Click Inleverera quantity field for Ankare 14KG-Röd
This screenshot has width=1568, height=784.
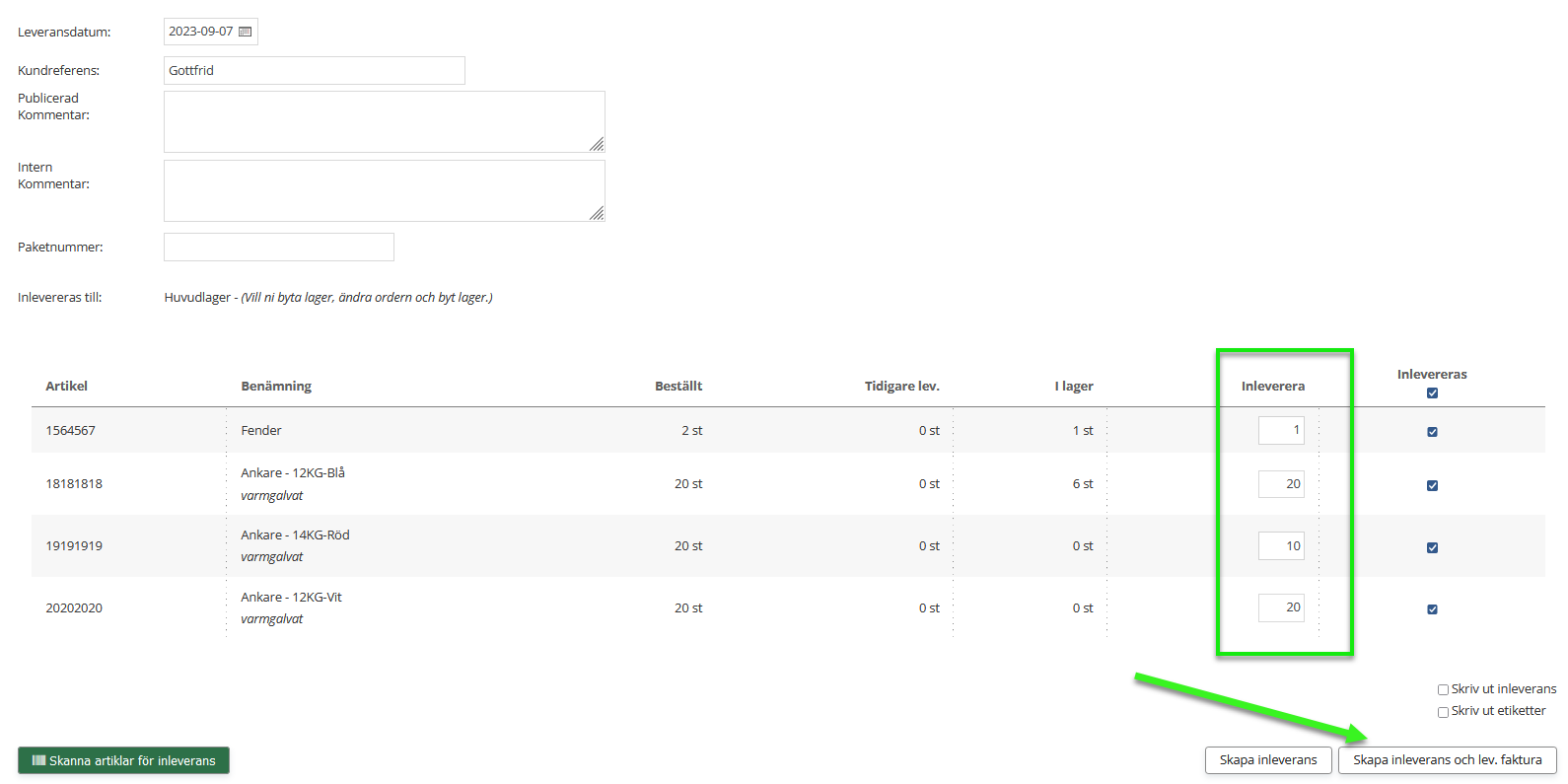pyautogui.click(x=1281, y=546)
